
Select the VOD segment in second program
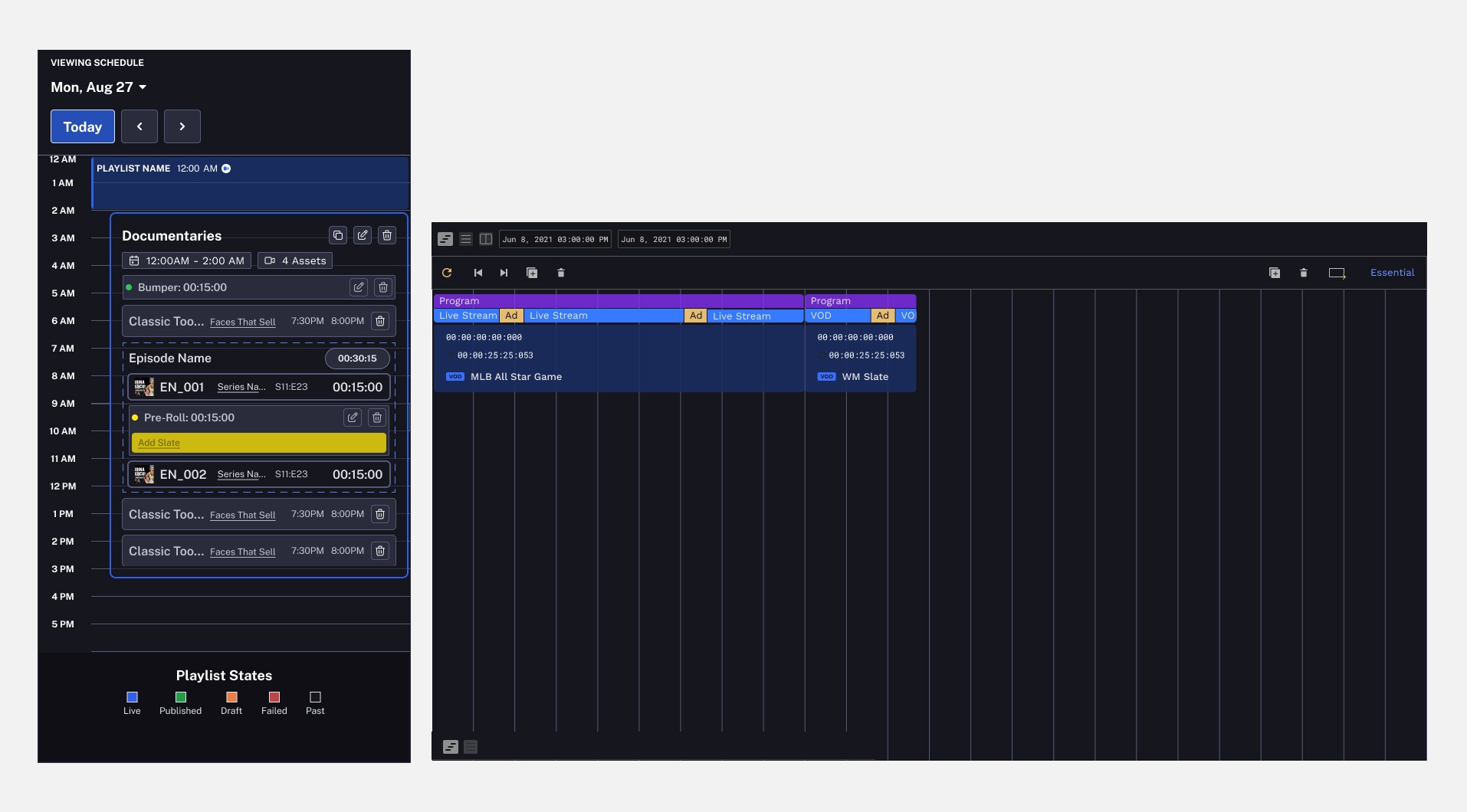838,316
